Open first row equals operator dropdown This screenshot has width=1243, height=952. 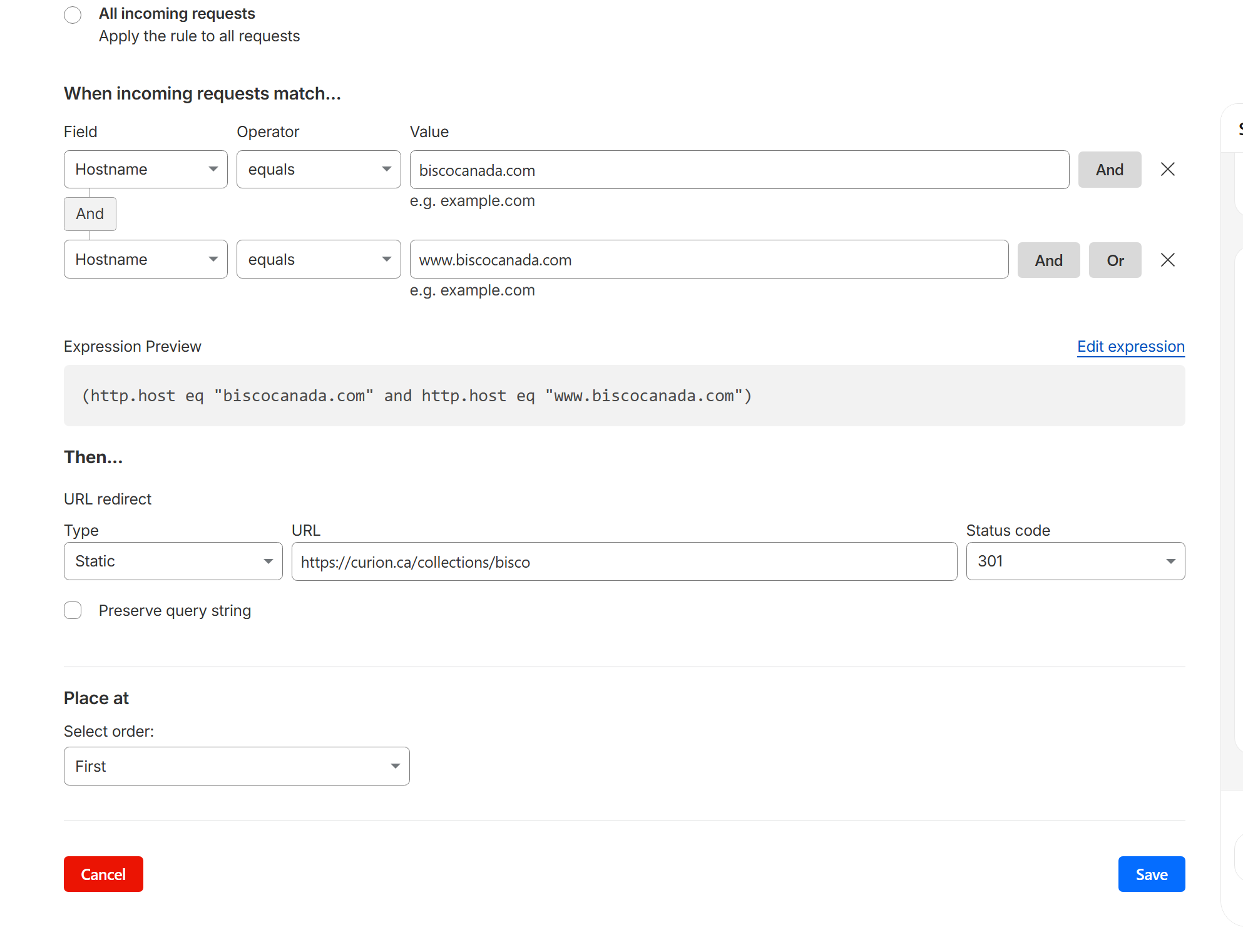[x=318, y=170]
